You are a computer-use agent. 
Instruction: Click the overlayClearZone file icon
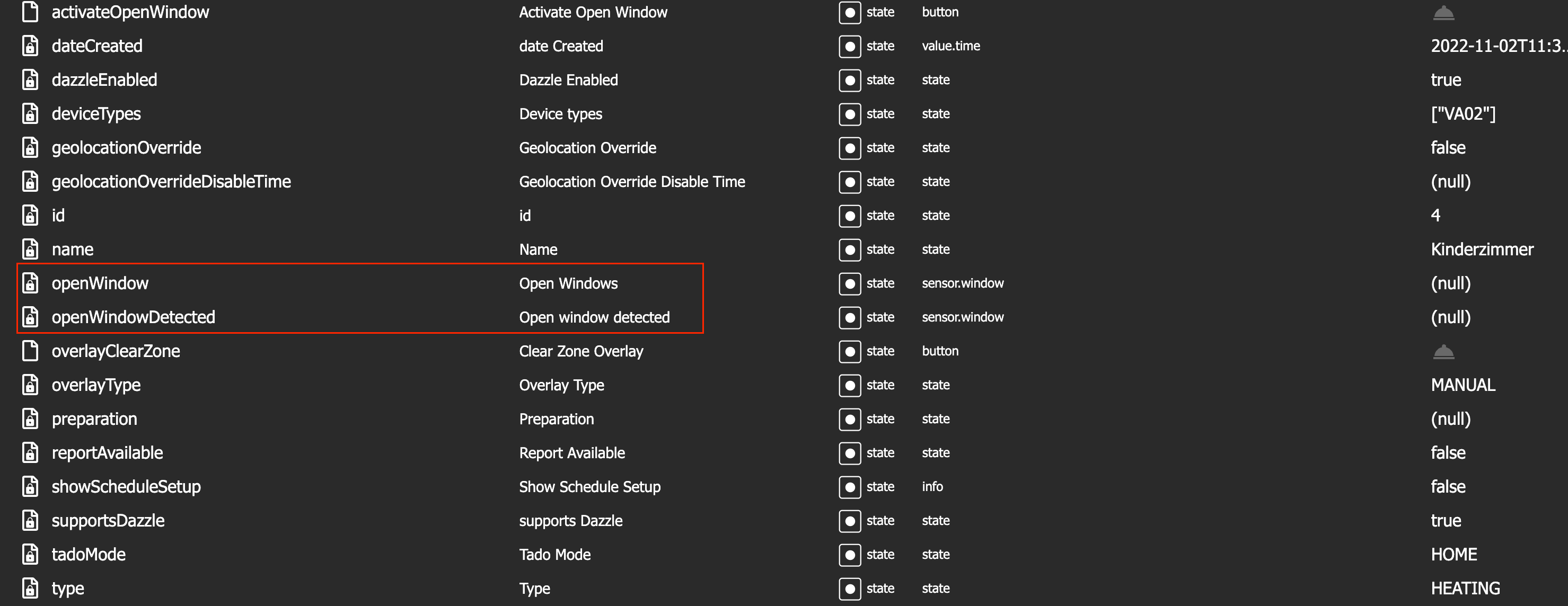(x=30, y=351)
